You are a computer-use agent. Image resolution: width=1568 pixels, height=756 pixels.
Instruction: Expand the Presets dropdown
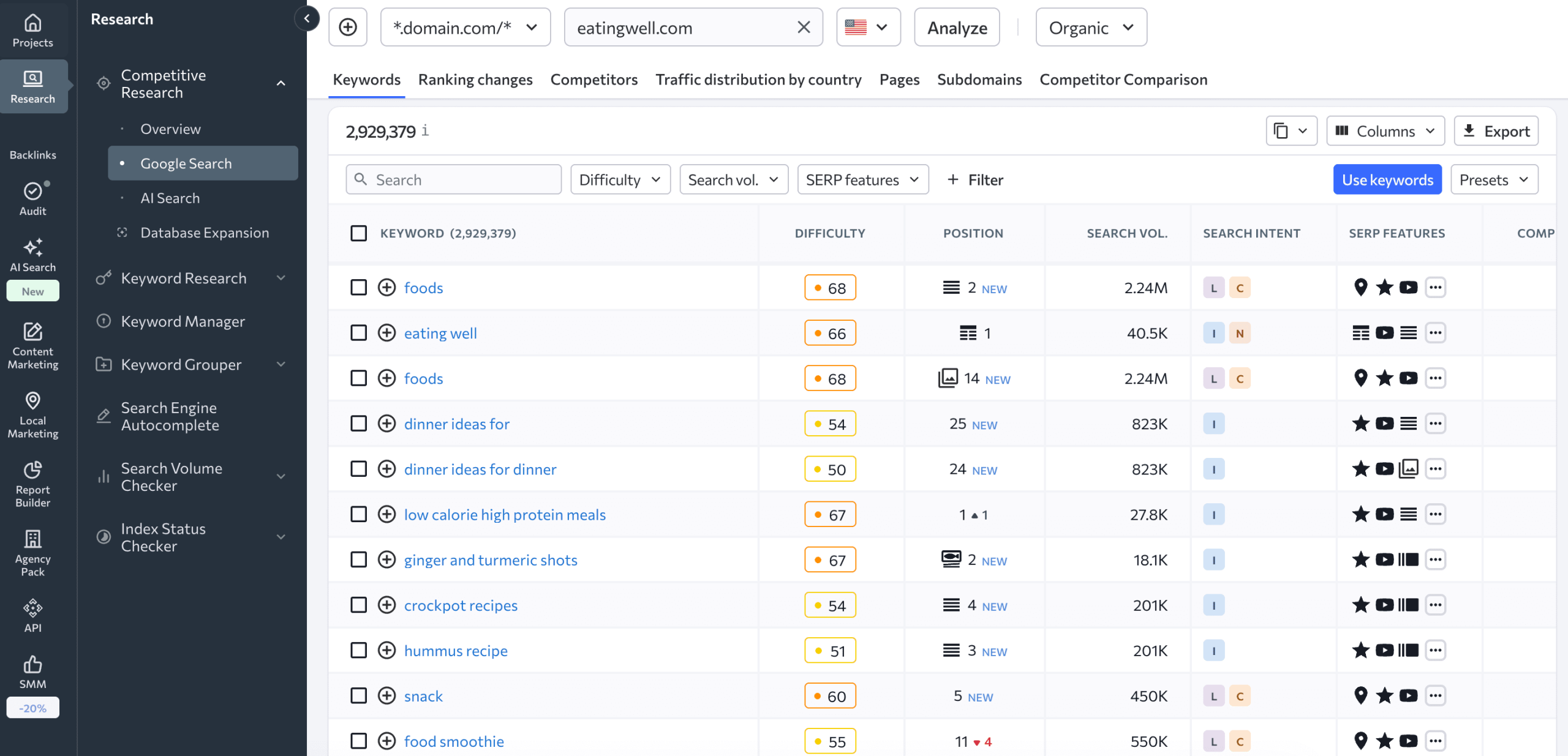click(1494, 179)
